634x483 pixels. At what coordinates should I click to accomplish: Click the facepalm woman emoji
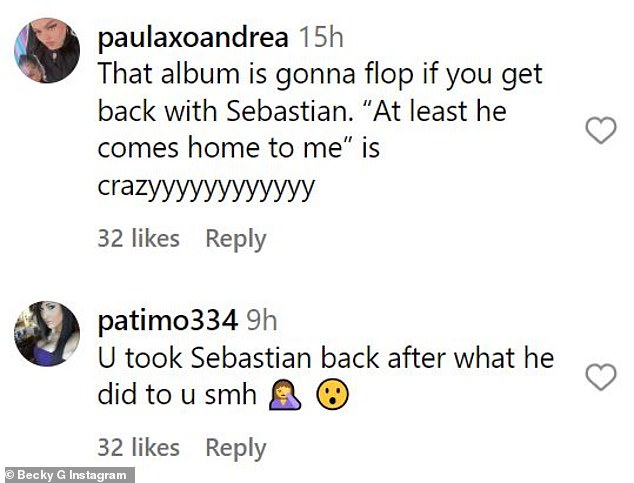285,395
